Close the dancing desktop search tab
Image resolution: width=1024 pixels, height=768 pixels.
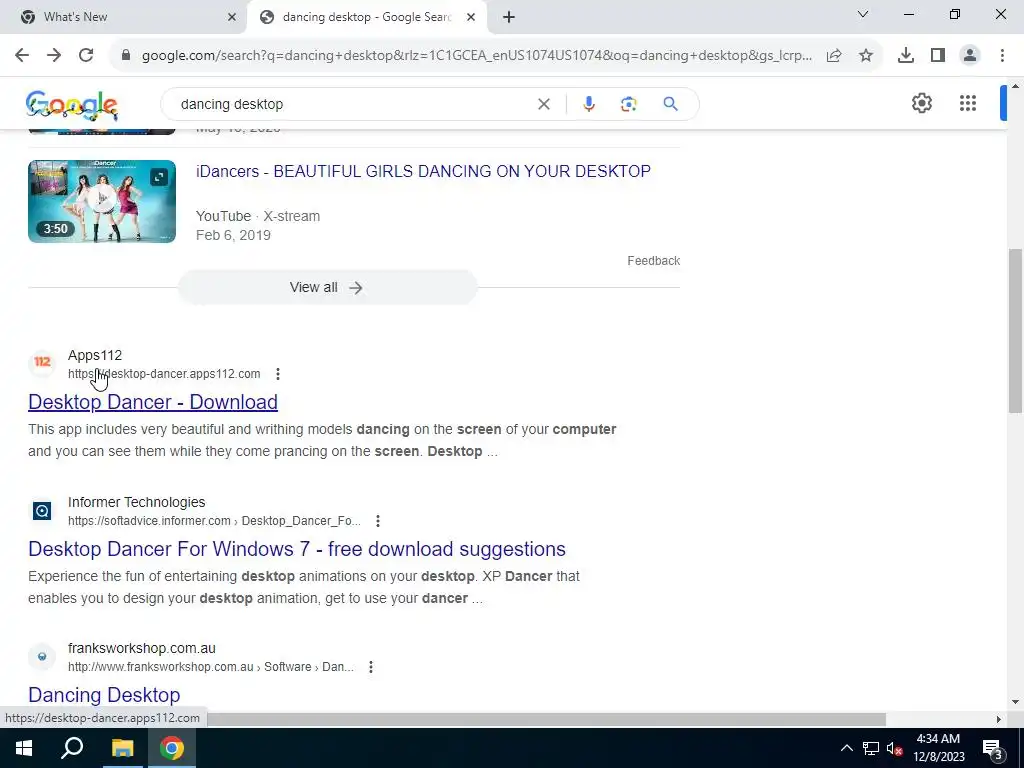471,17
